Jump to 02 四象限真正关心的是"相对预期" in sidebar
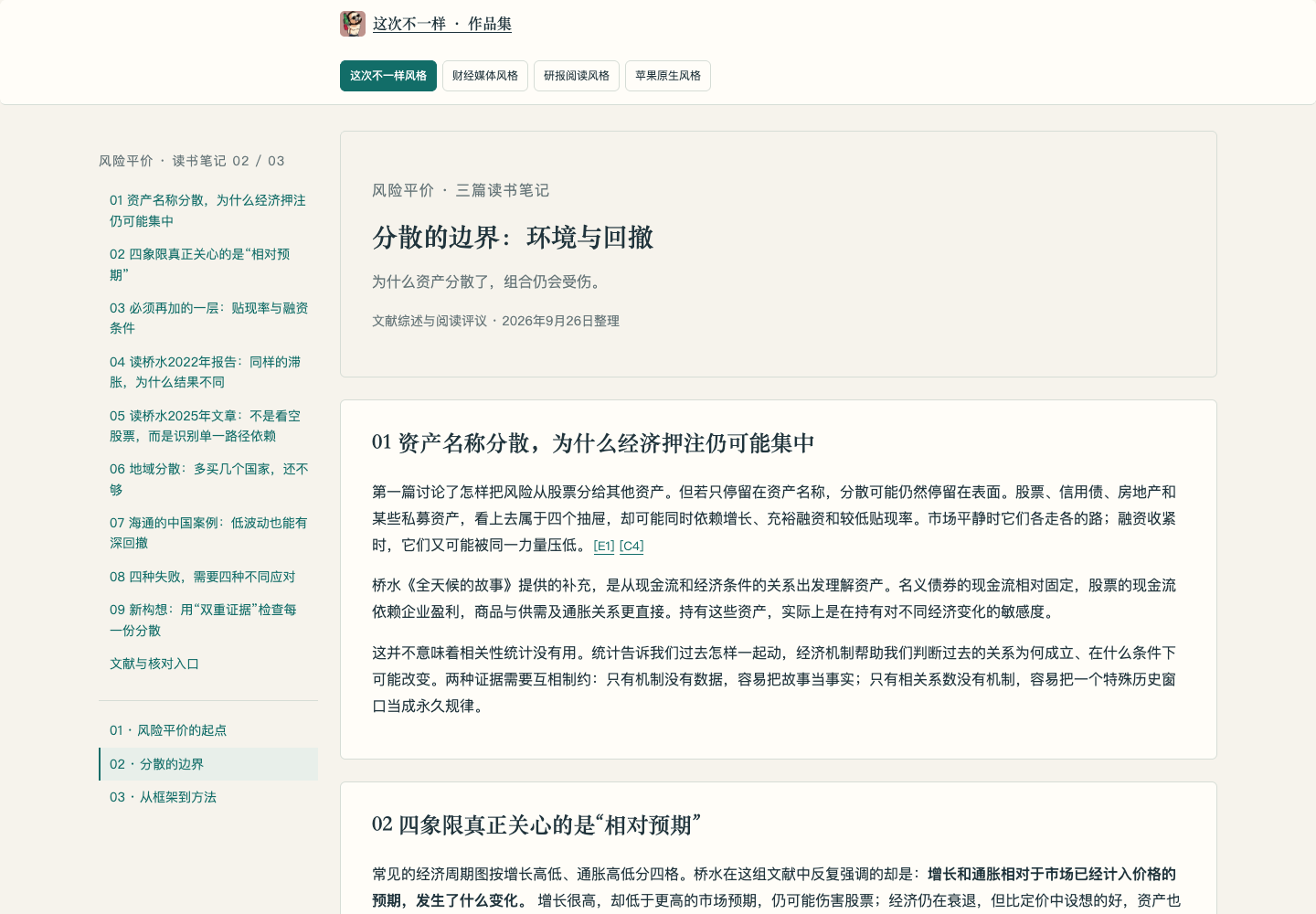This screenshot has width=1316, height=914. coord(208,264)
